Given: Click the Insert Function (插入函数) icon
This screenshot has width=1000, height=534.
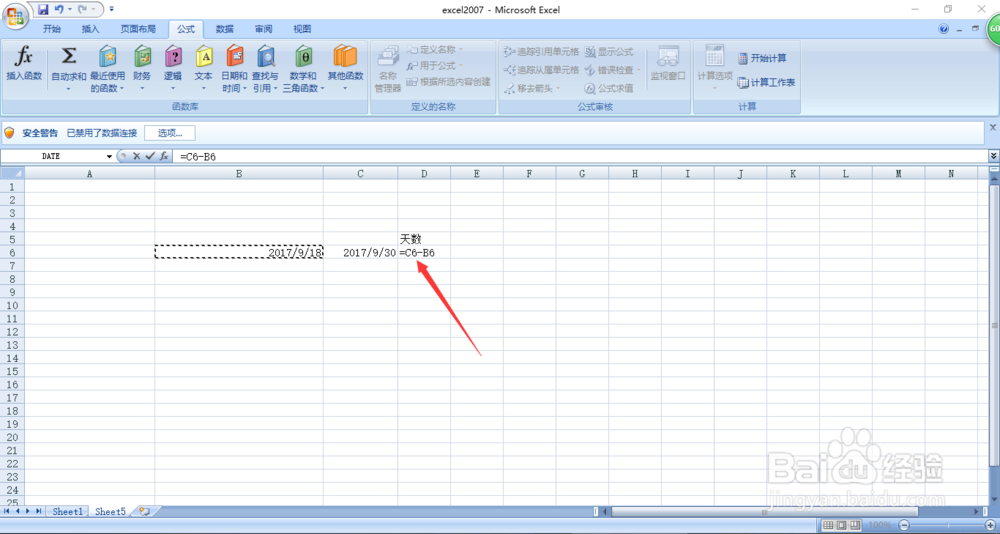Looking at the screenshot, I should click(24, 56).
